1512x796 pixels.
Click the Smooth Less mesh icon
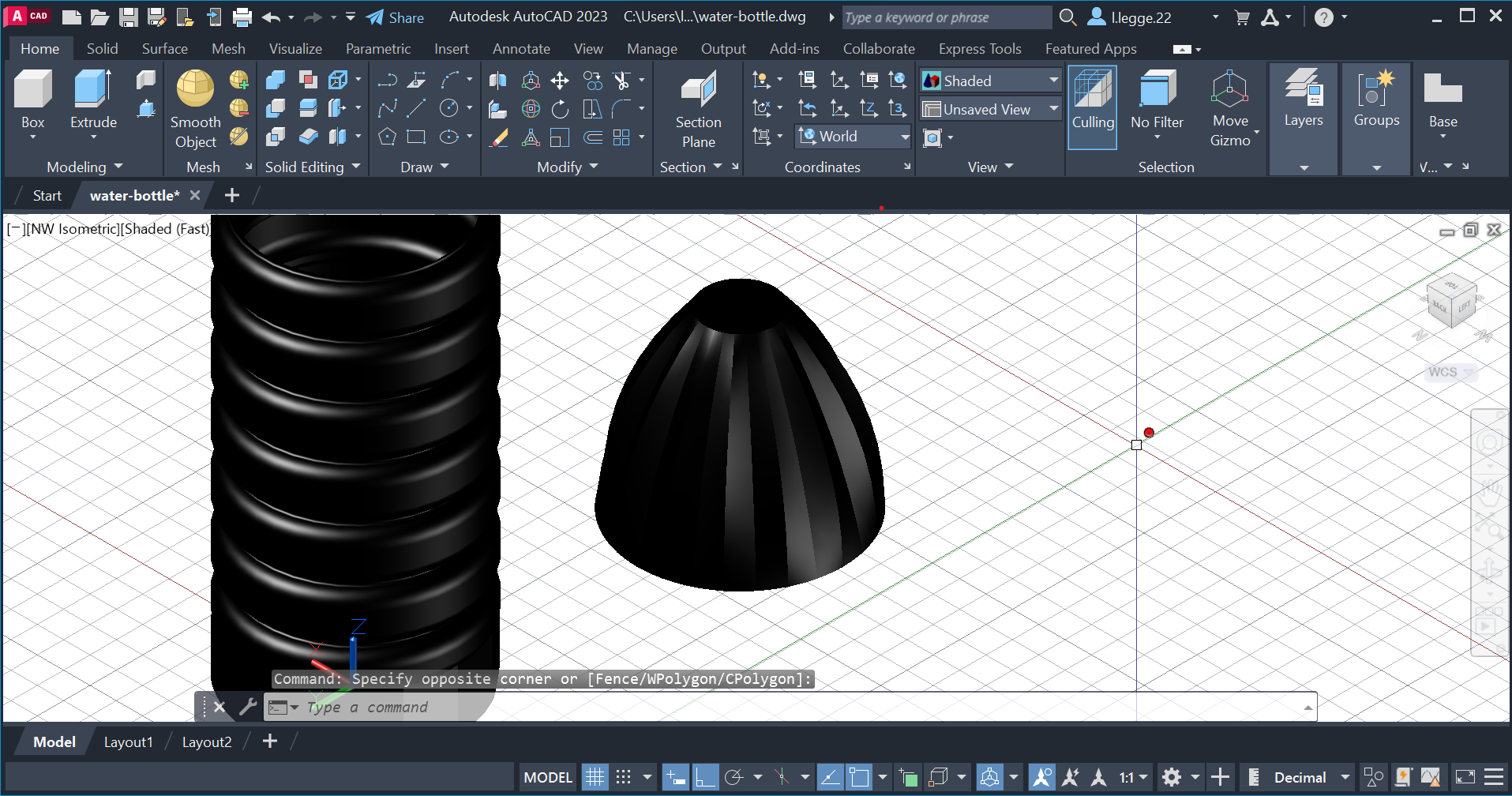pyautogui.click(x=239, y=108)
